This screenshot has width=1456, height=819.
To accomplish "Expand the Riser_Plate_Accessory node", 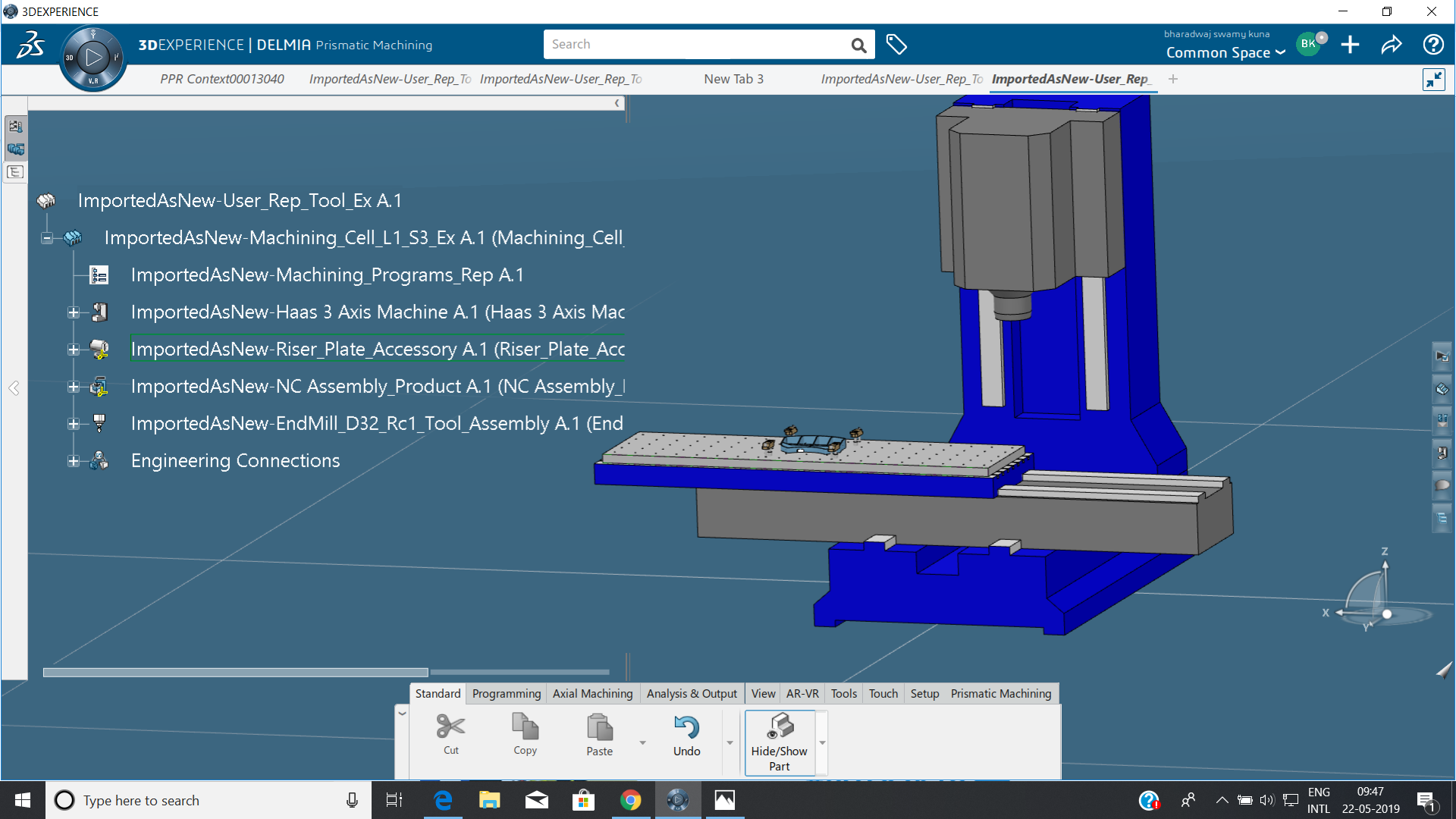I will (74, 350).
